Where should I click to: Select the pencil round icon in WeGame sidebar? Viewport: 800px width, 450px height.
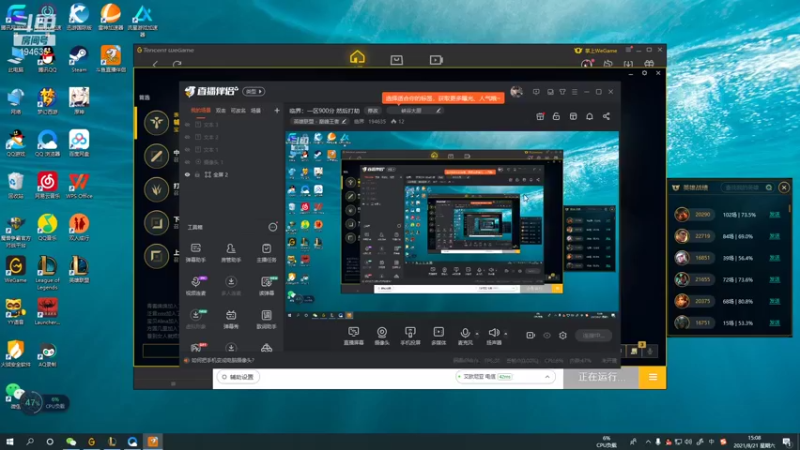[156, 156]
